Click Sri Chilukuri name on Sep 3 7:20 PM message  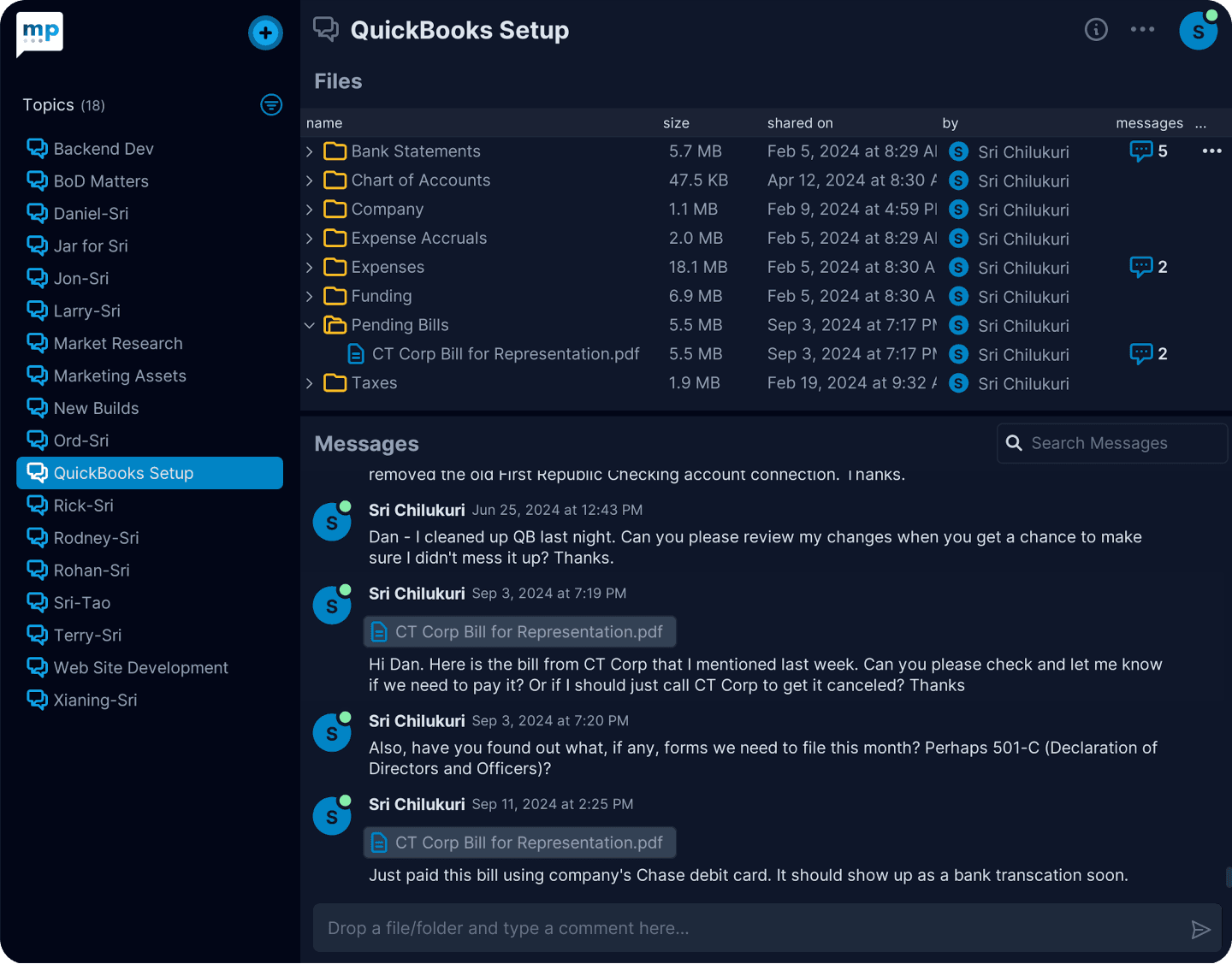tap(417, 721)
